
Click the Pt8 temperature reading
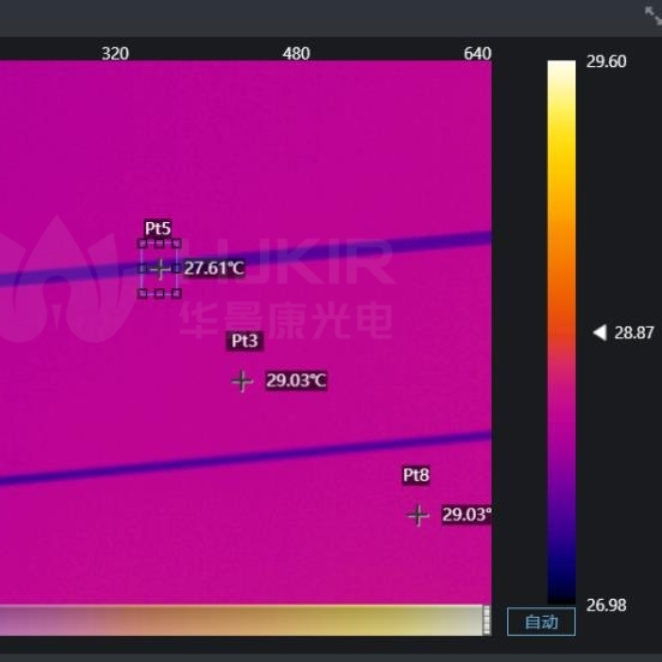coord(466,515)
